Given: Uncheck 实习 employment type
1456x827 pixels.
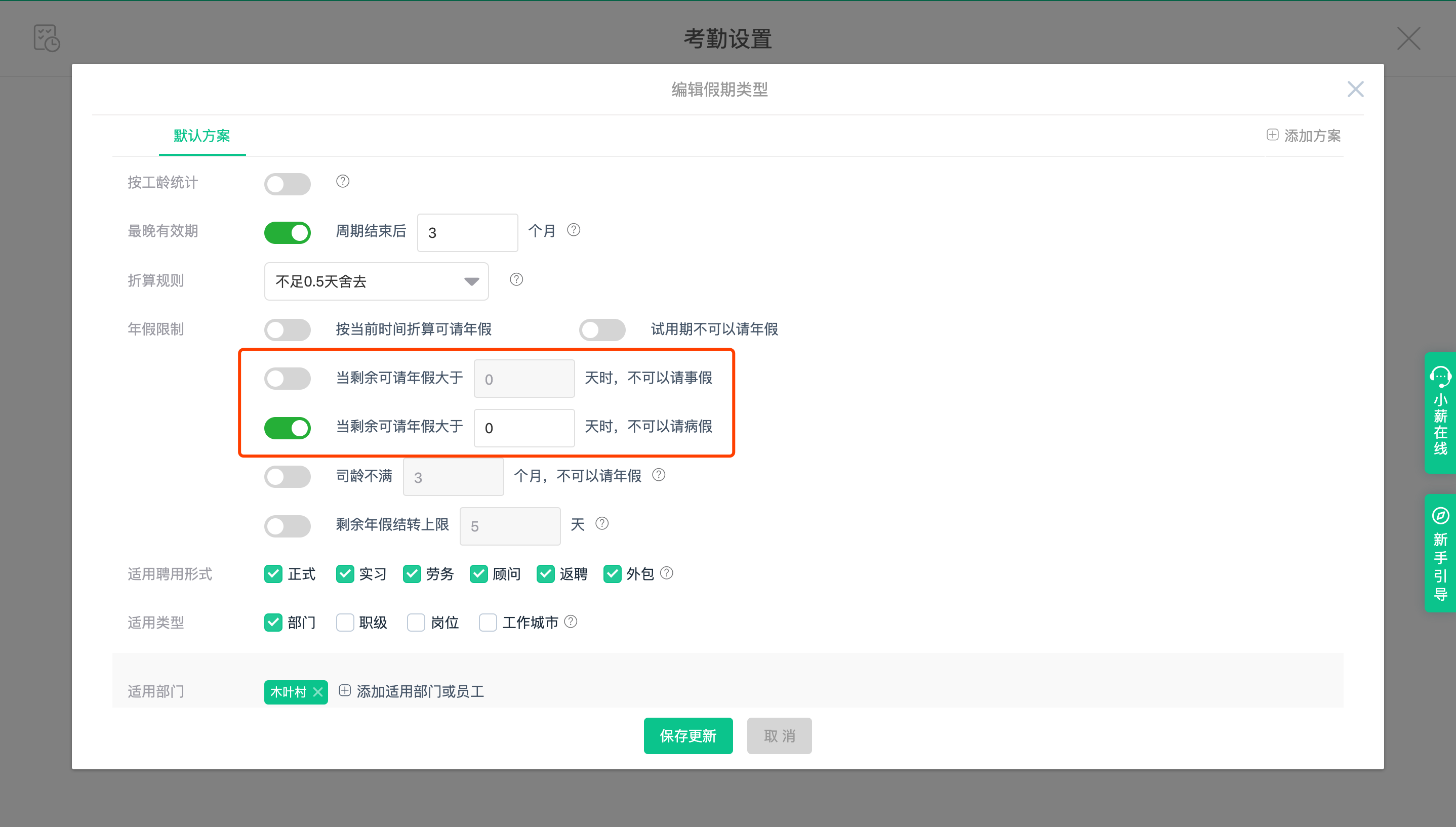Looking at the screenshot, I should 345,574.
